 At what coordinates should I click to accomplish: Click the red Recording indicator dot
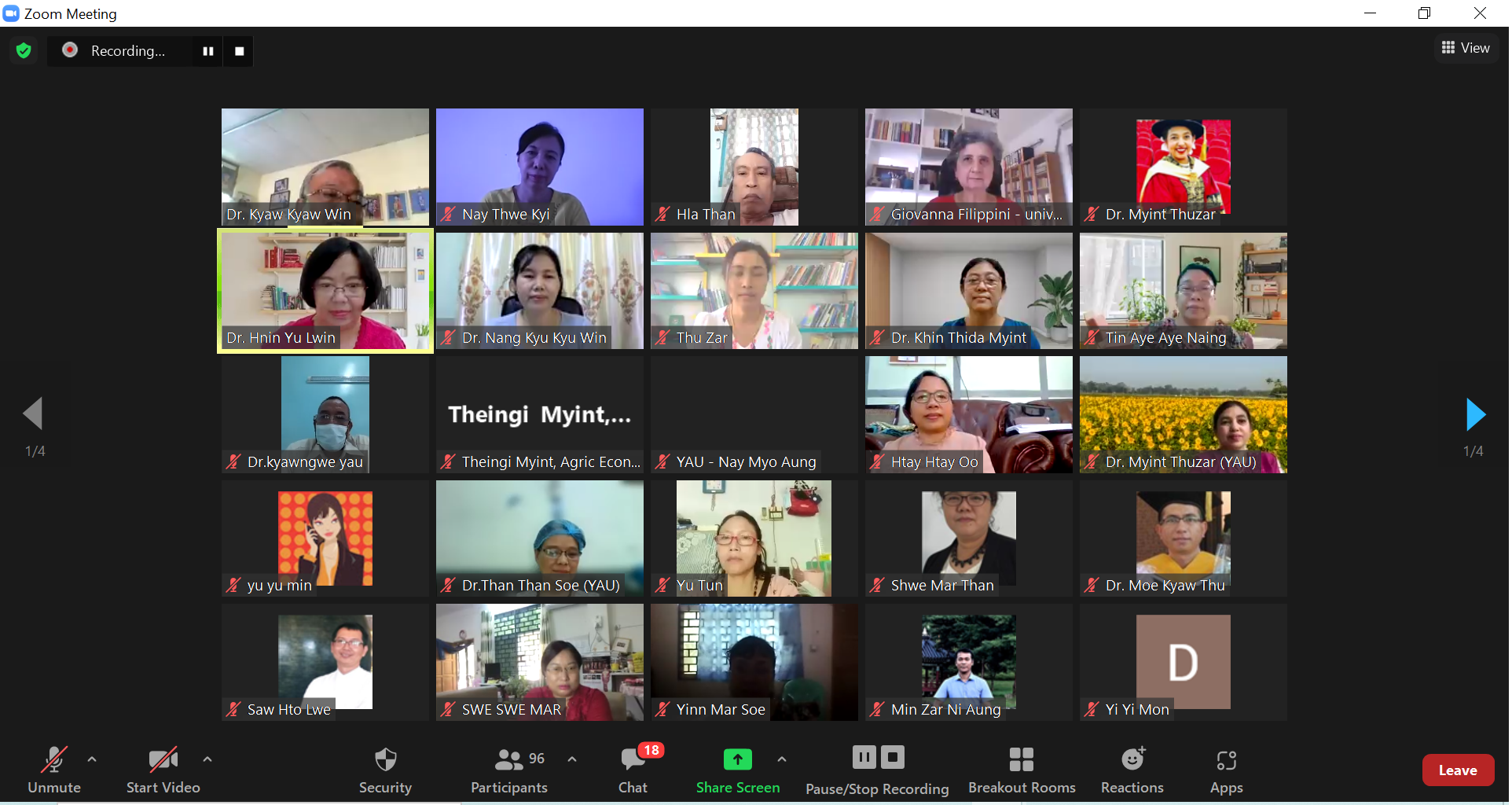tap(70, 50)
